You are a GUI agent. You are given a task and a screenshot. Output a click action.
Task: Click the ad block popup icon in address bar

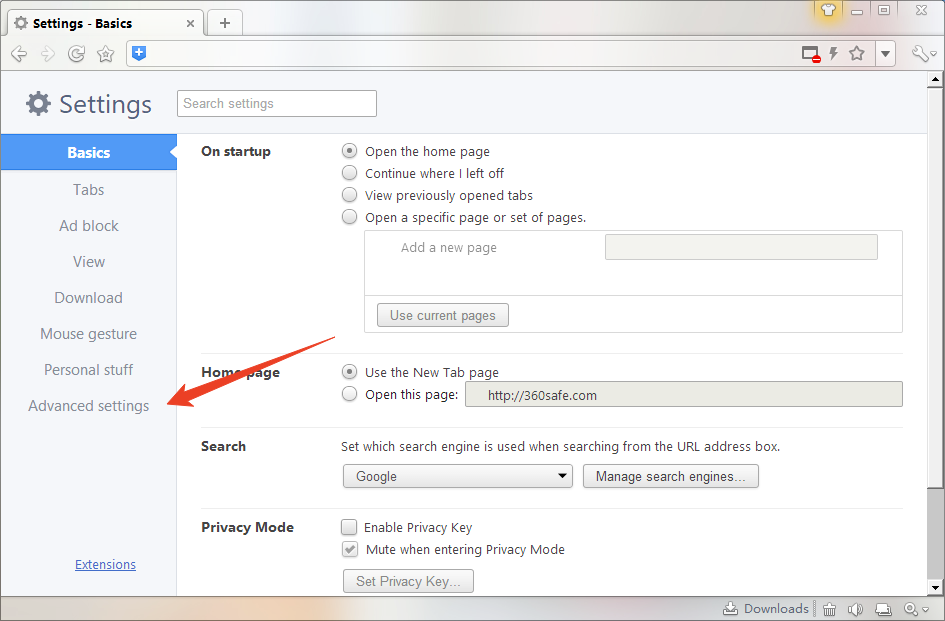tap(811, 54)
